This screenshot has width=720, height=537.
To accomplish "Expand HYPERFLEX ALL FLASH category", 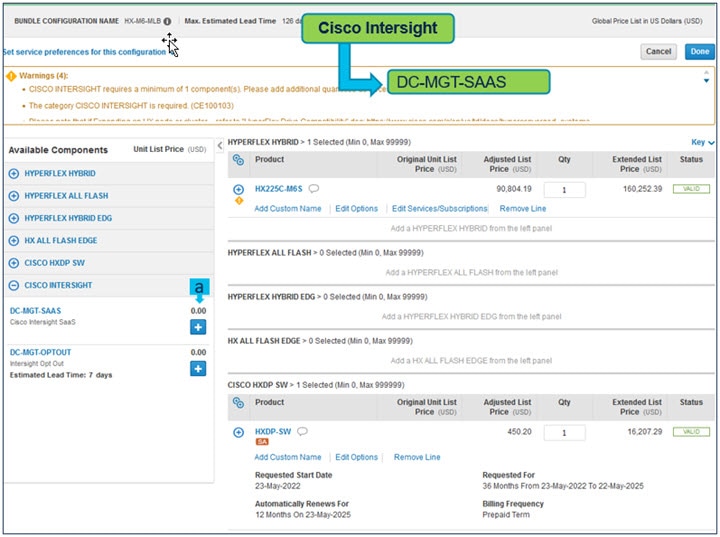I will (x=14, y=196).
